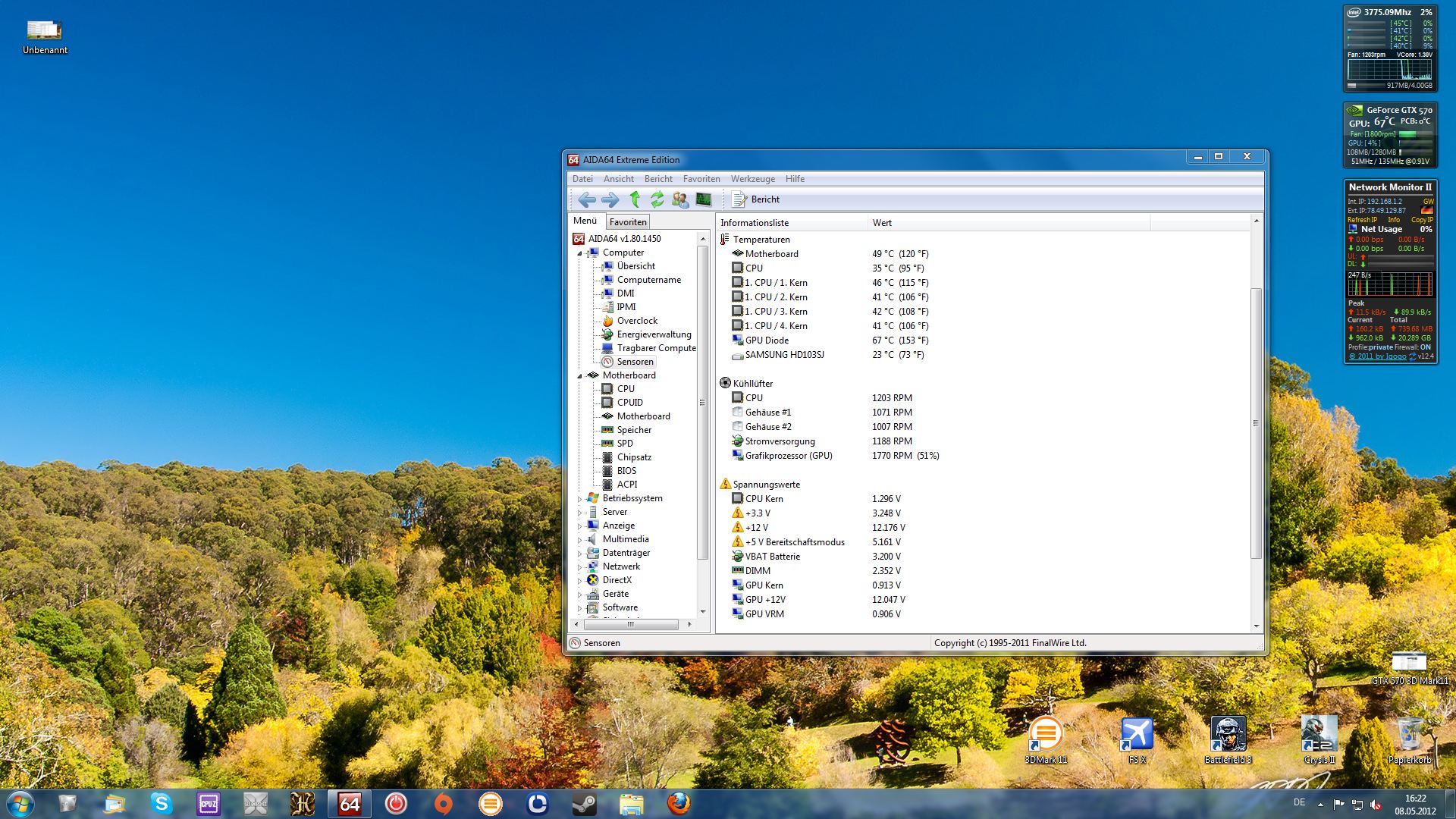
Task: Collapse the Computer tree node
Action: coord(580,253)
